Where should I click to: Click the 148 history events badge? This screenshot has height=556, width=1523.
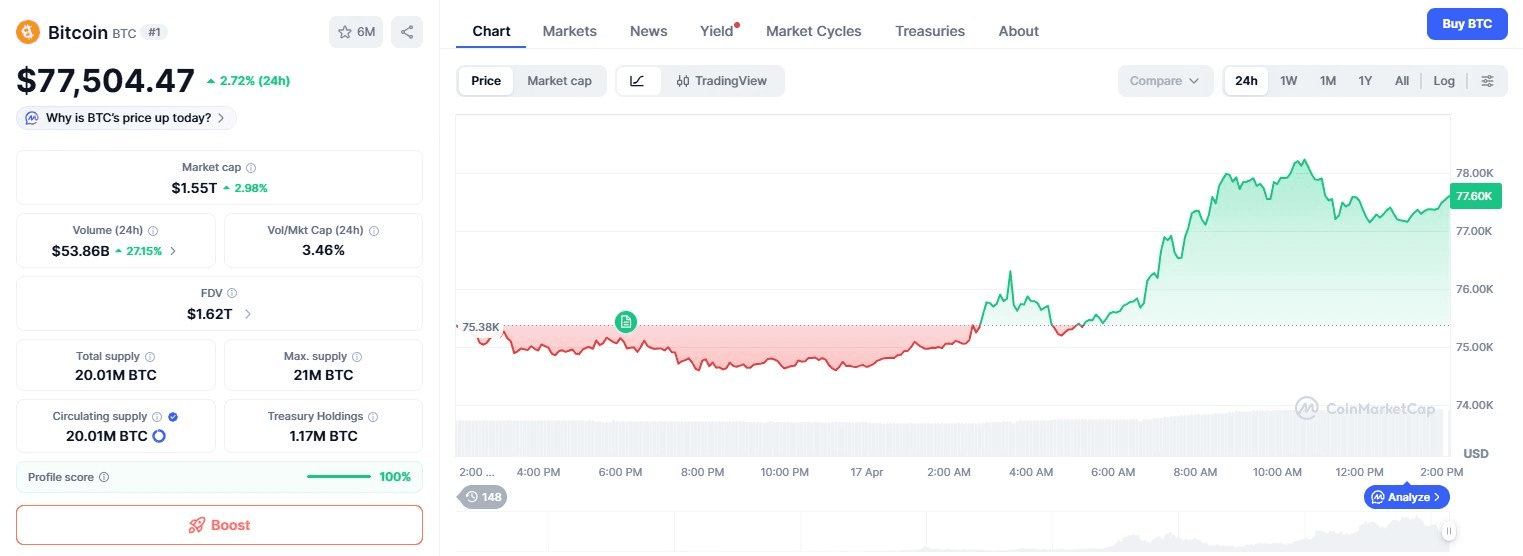[x=483, y=497]
